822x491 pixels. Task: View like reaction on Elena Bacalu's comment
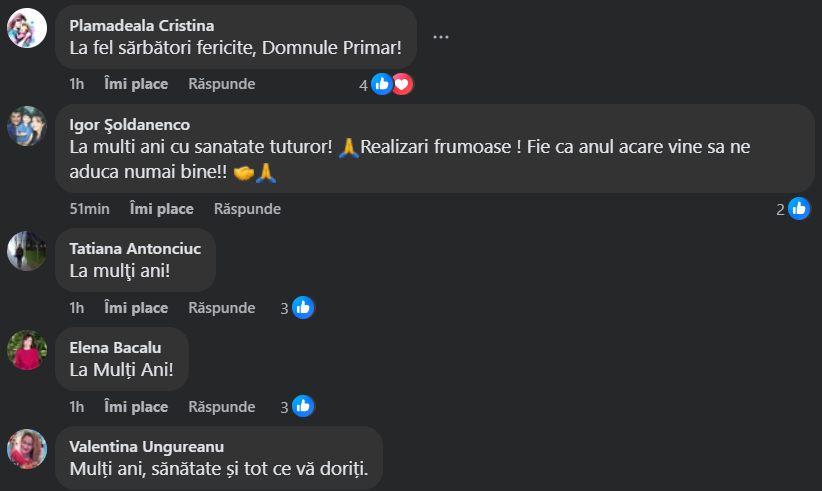303,407
